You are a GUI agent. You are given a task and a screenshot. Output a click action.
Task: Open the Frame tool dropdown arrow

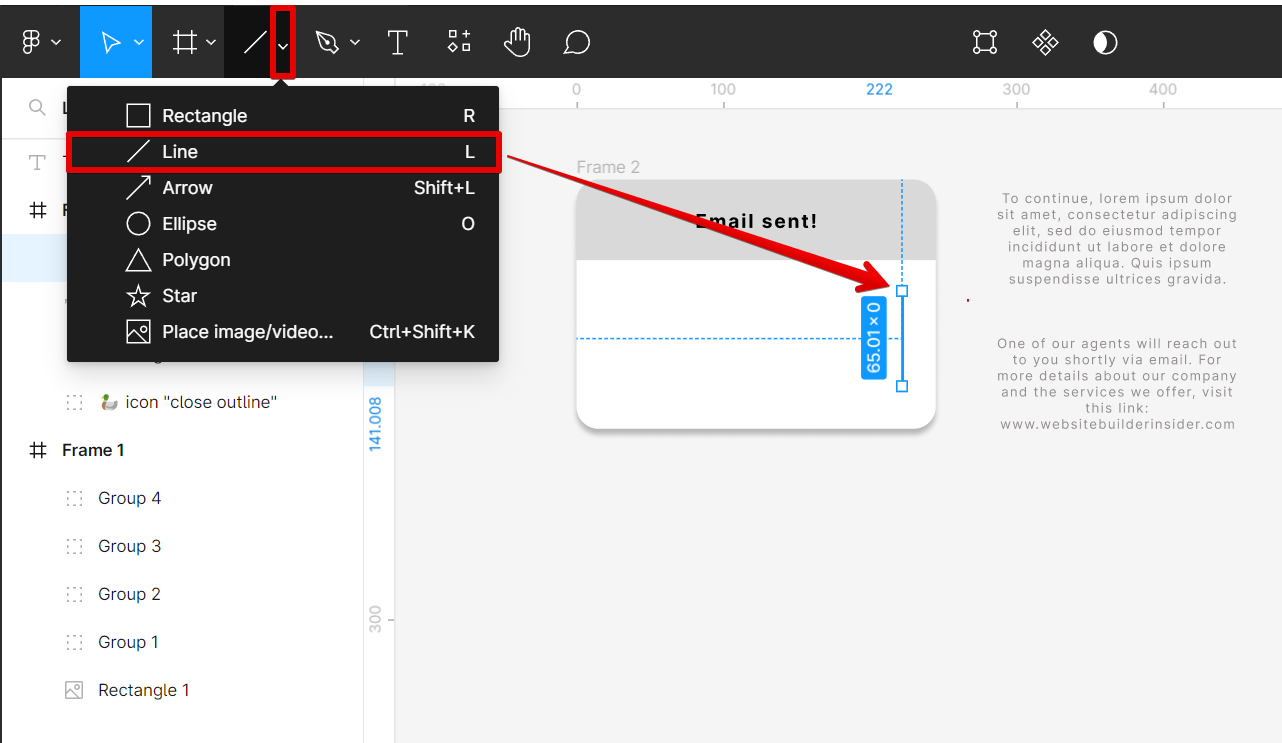tap(209, 41)
